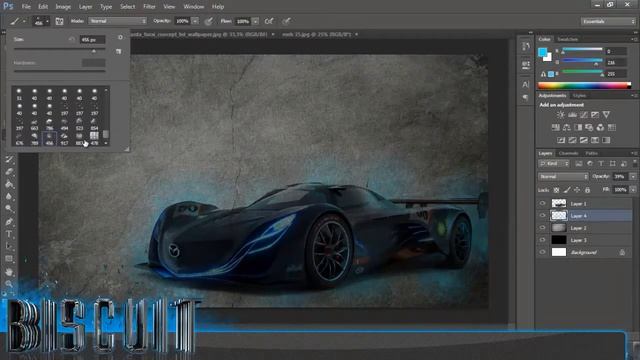Toggle lock transparent pixels
Screen dimensions: 640x360
[x=556, y=190]
